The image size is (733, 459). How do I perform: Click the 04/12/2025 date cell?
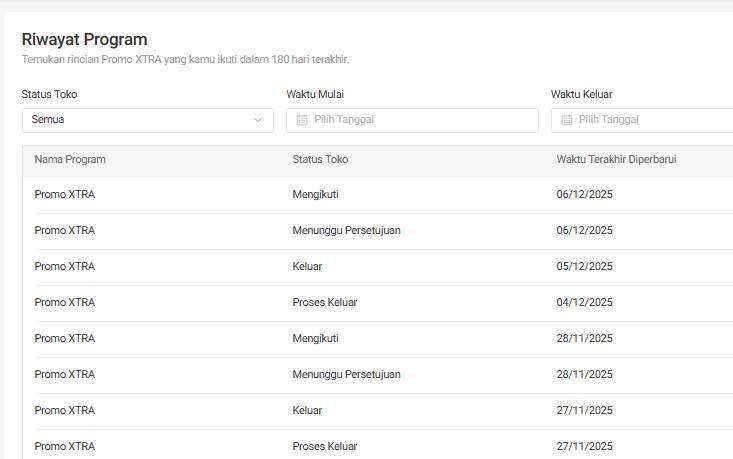(584, 302)
